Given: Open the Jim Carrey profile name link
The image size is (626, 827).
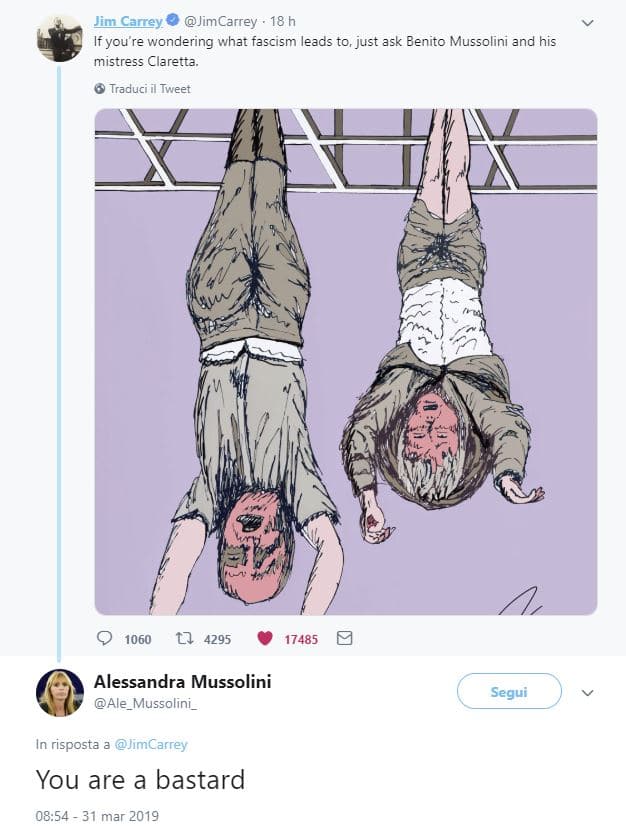Looking at the screenshot, I should [127, 22].
